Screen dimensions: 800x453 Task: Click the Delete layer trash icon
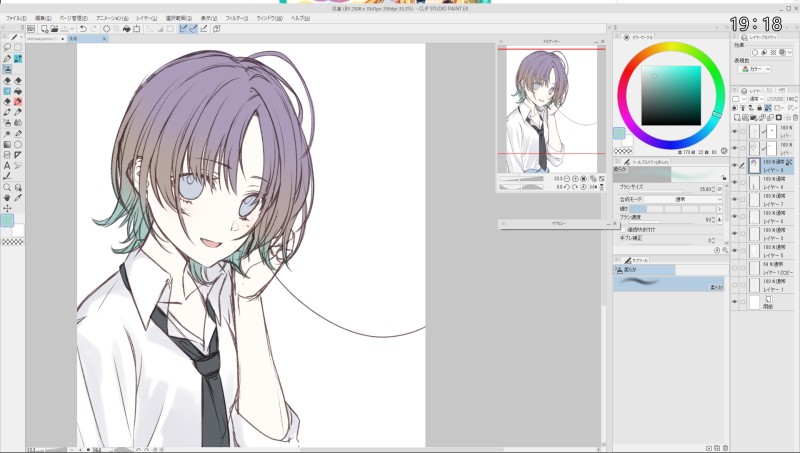click(795, 117)
